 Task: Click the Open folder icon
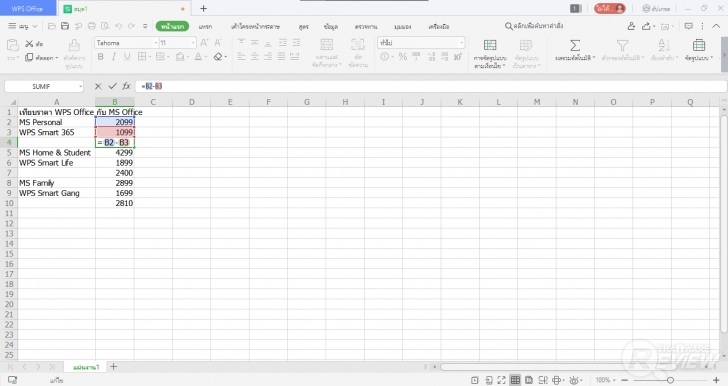(x=52, y=26)
